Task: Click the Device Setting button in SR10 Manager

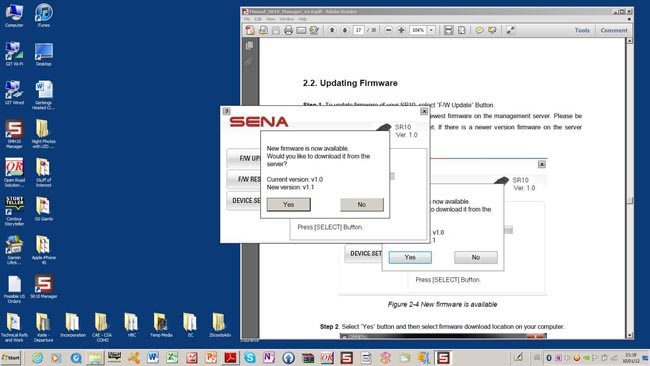Action: click(244, 201)
